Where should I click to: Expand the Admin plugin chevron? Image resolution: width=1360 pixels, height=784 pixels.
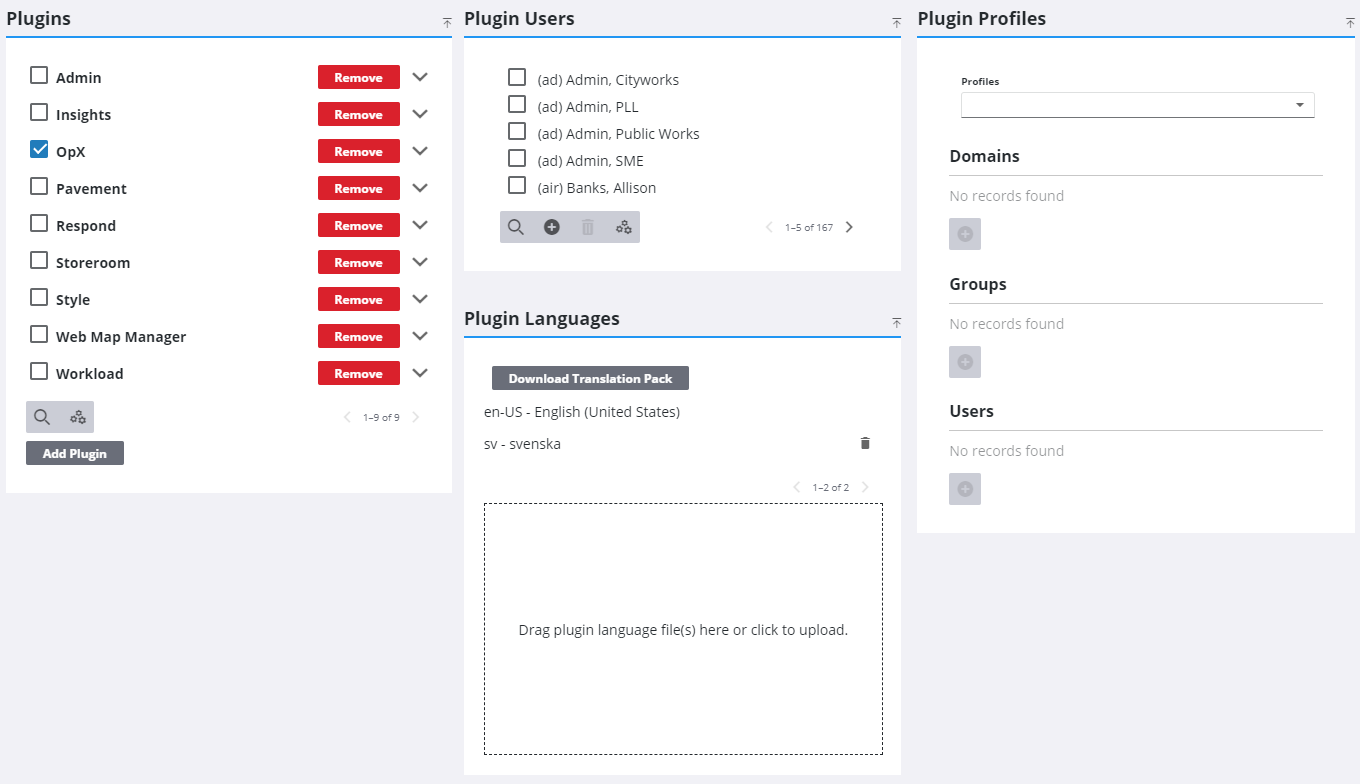420,77
